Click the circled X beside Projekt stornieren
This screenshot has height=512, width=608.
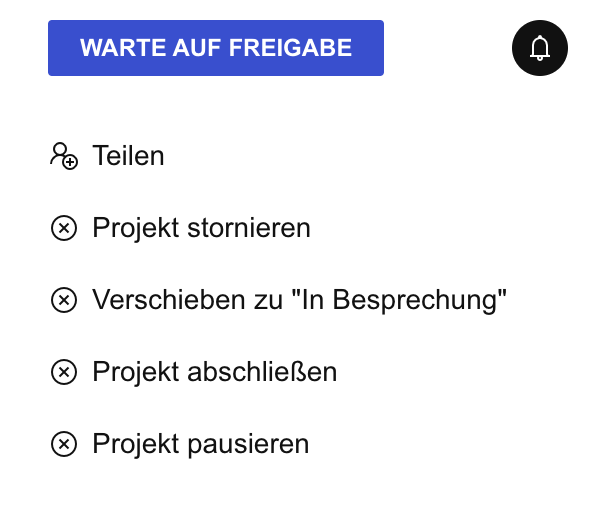point(64,228)
